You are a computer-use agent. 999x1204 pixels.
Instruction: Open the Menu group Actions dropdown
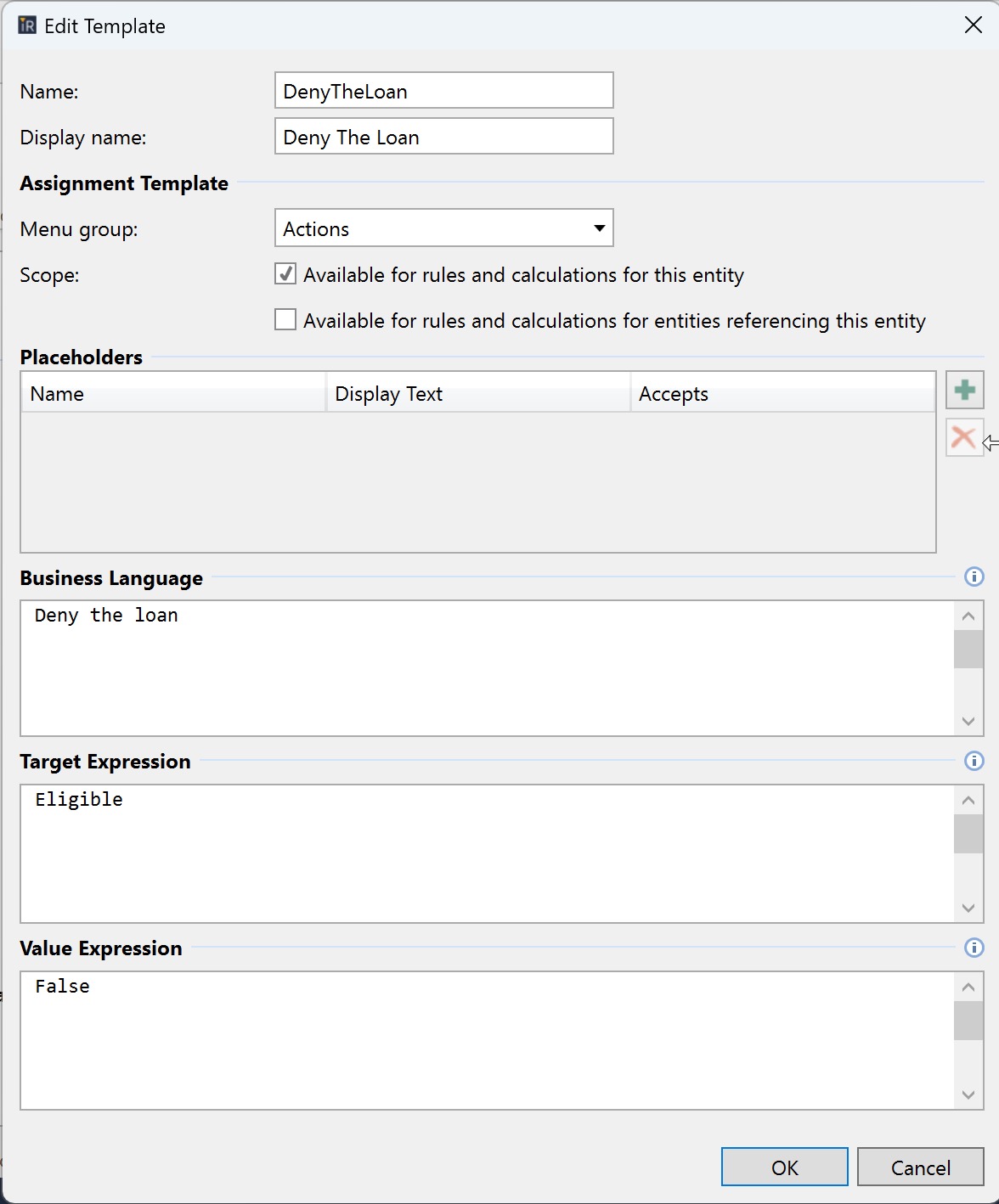click(444, 228)
